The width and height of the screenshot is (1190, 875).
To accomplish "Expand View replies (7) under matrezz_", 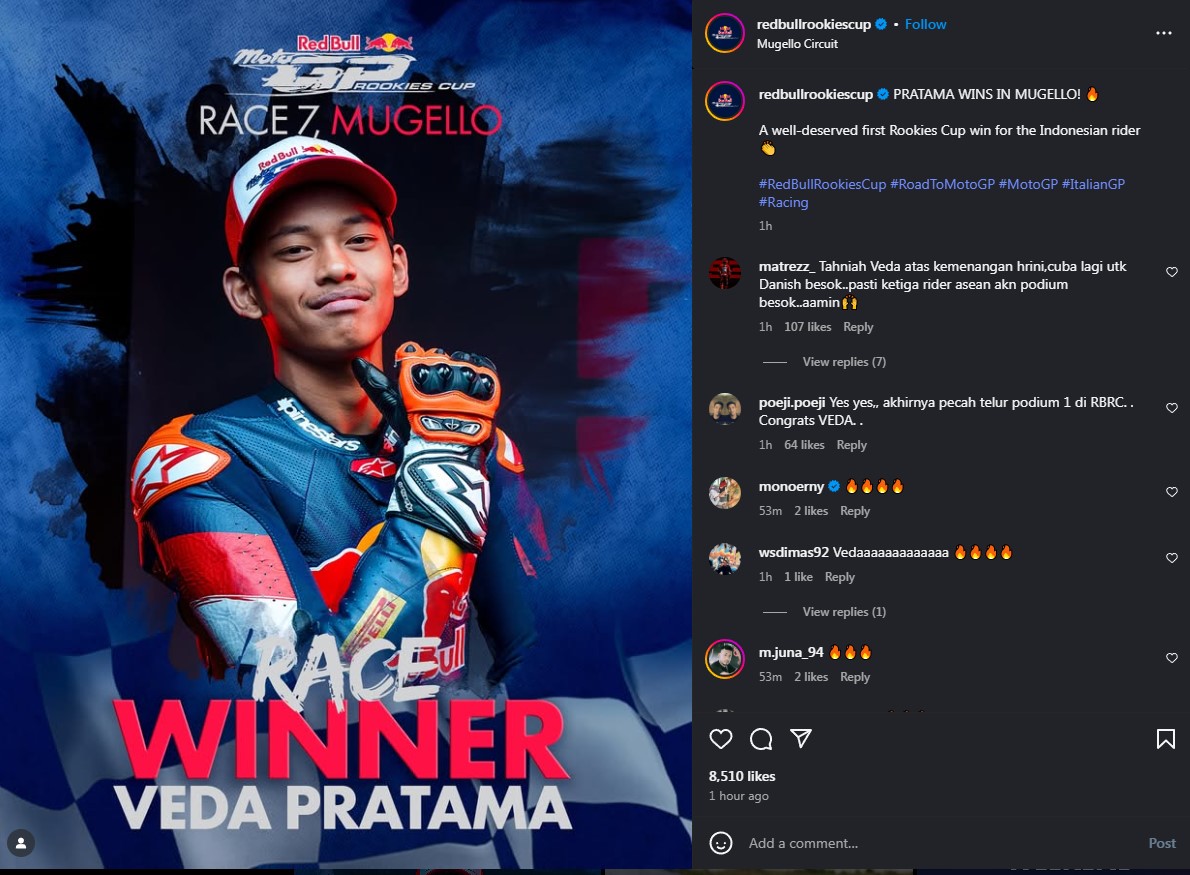I will point(844,362).
